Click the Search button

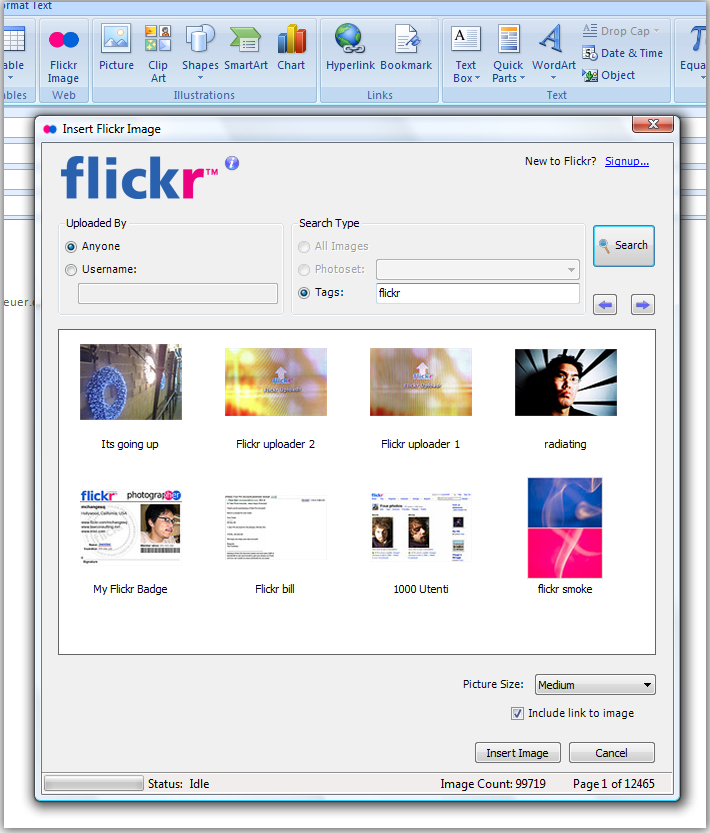coord(623,245)
